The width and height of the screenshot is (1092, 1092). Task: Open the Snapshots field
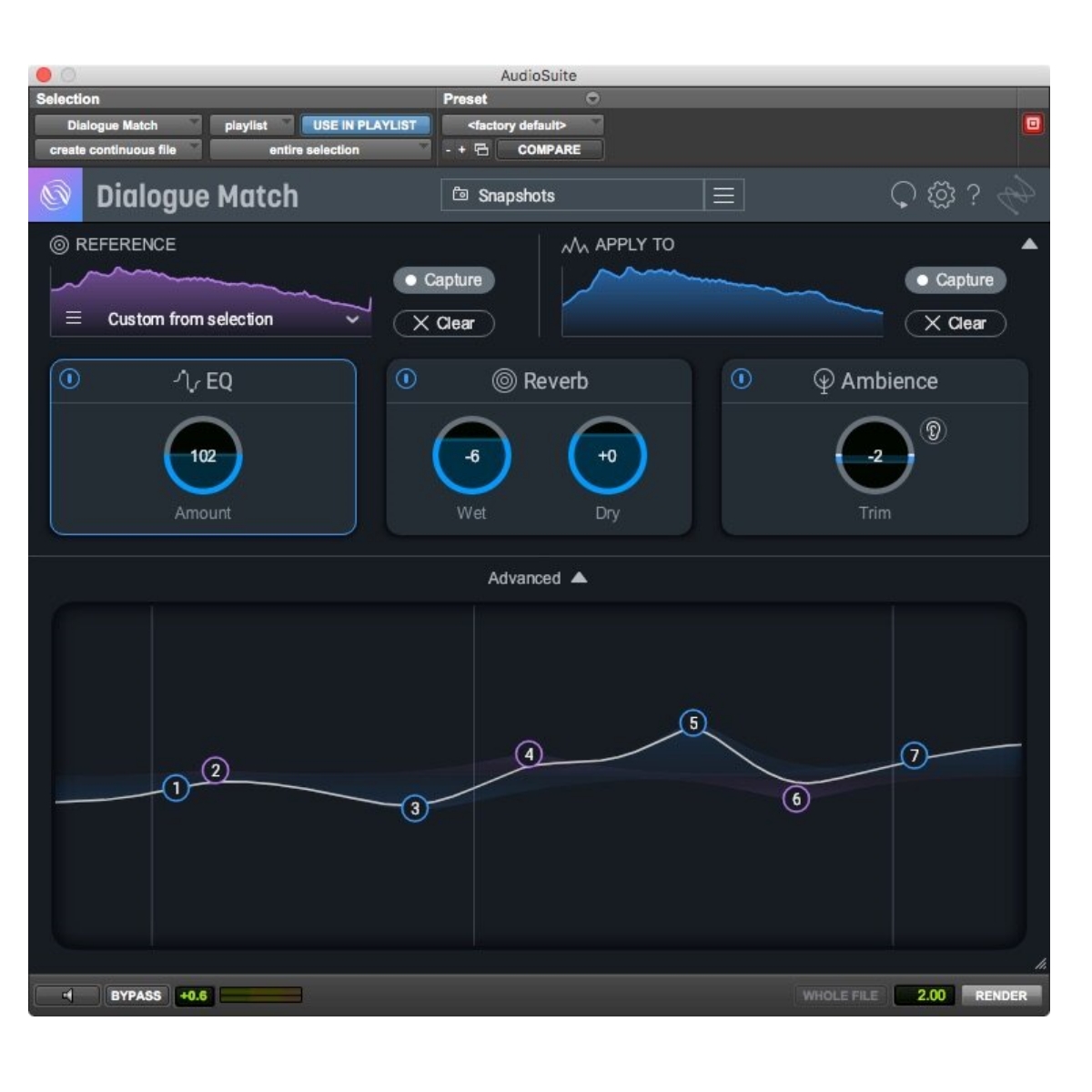571,196
